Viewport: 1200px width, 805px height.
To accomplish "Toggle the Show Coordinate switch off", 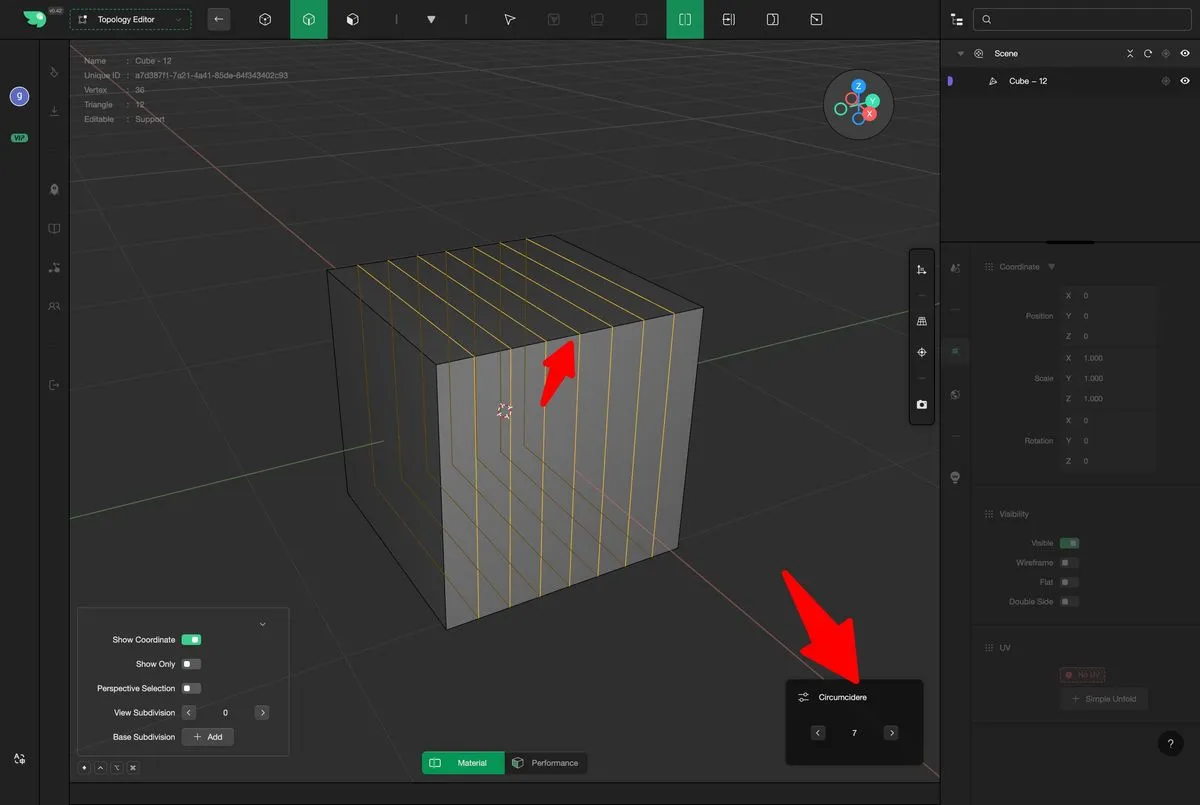I will (191, 640).
